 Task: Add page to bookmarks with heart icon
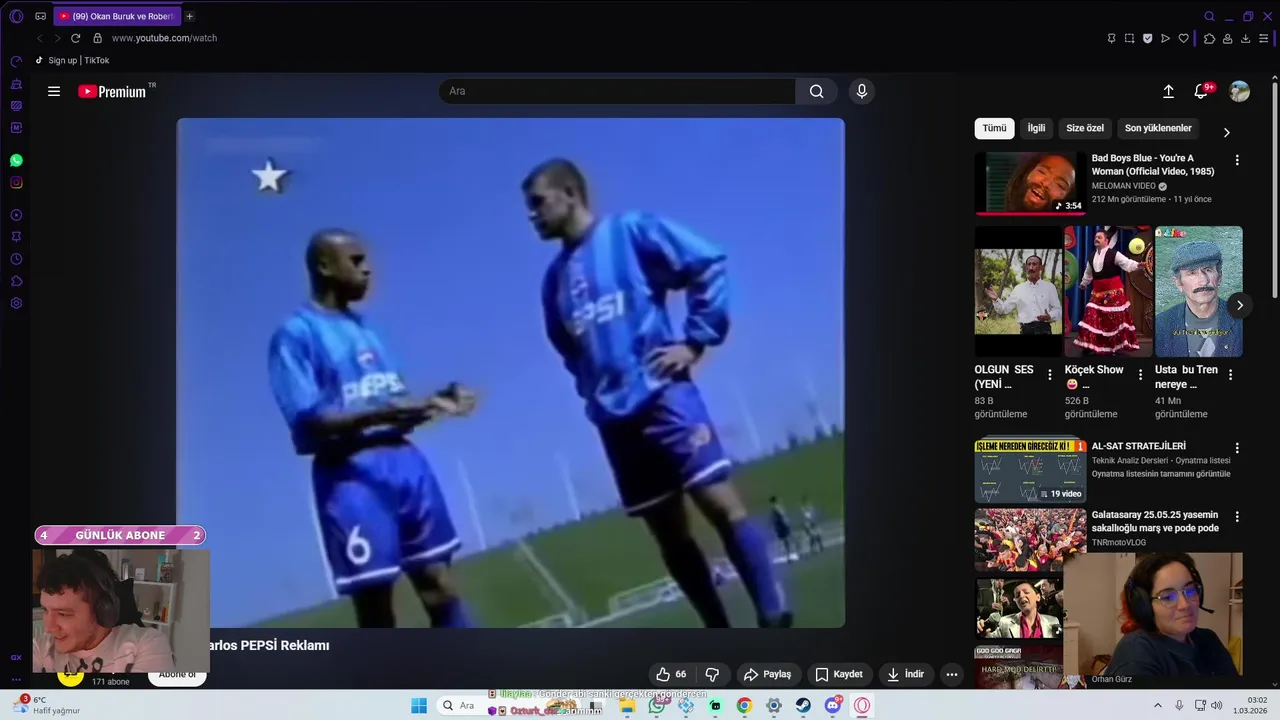click(1183, 38)
